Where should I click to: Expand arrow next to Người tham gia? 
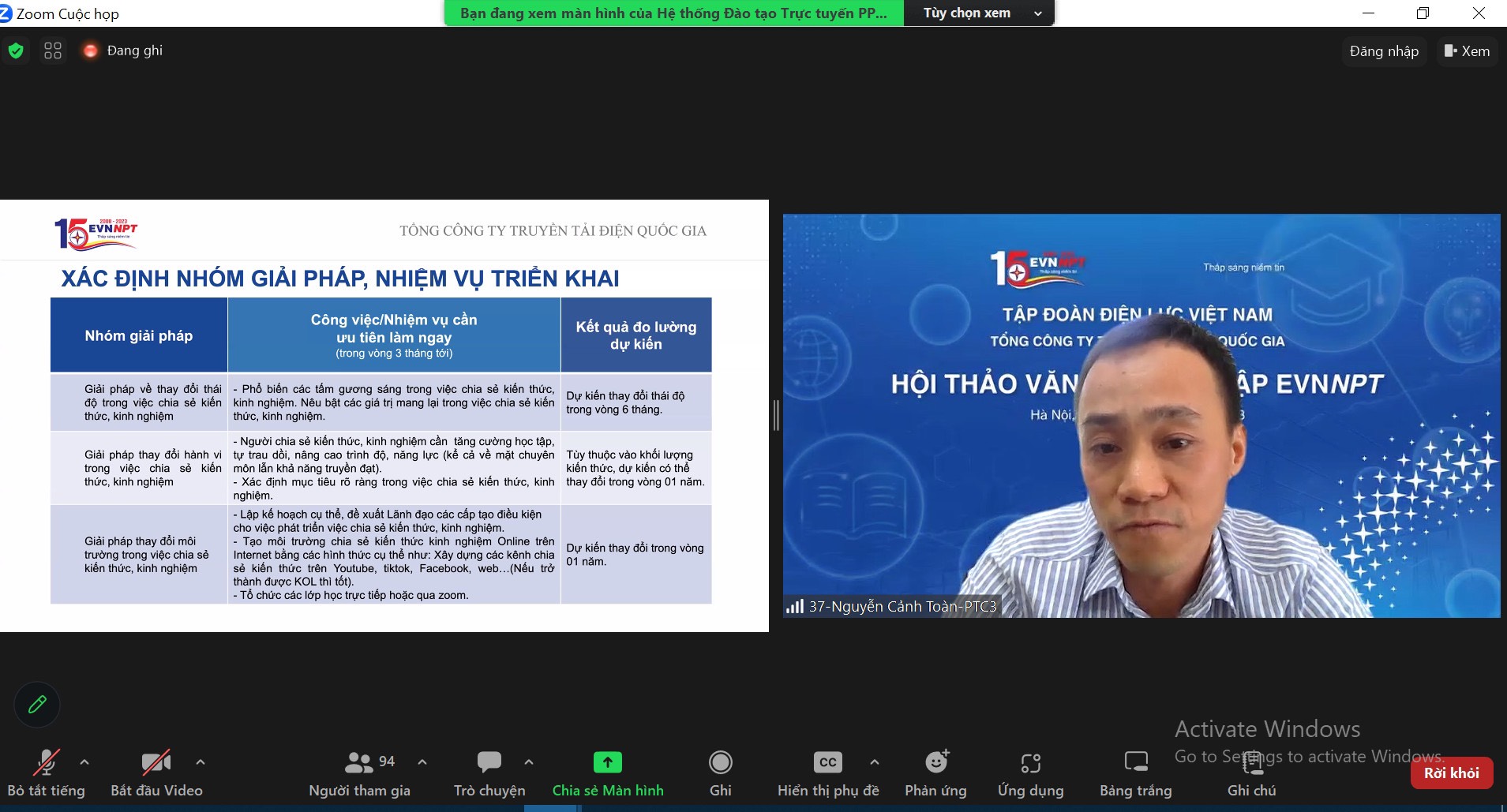pos(422,762)
